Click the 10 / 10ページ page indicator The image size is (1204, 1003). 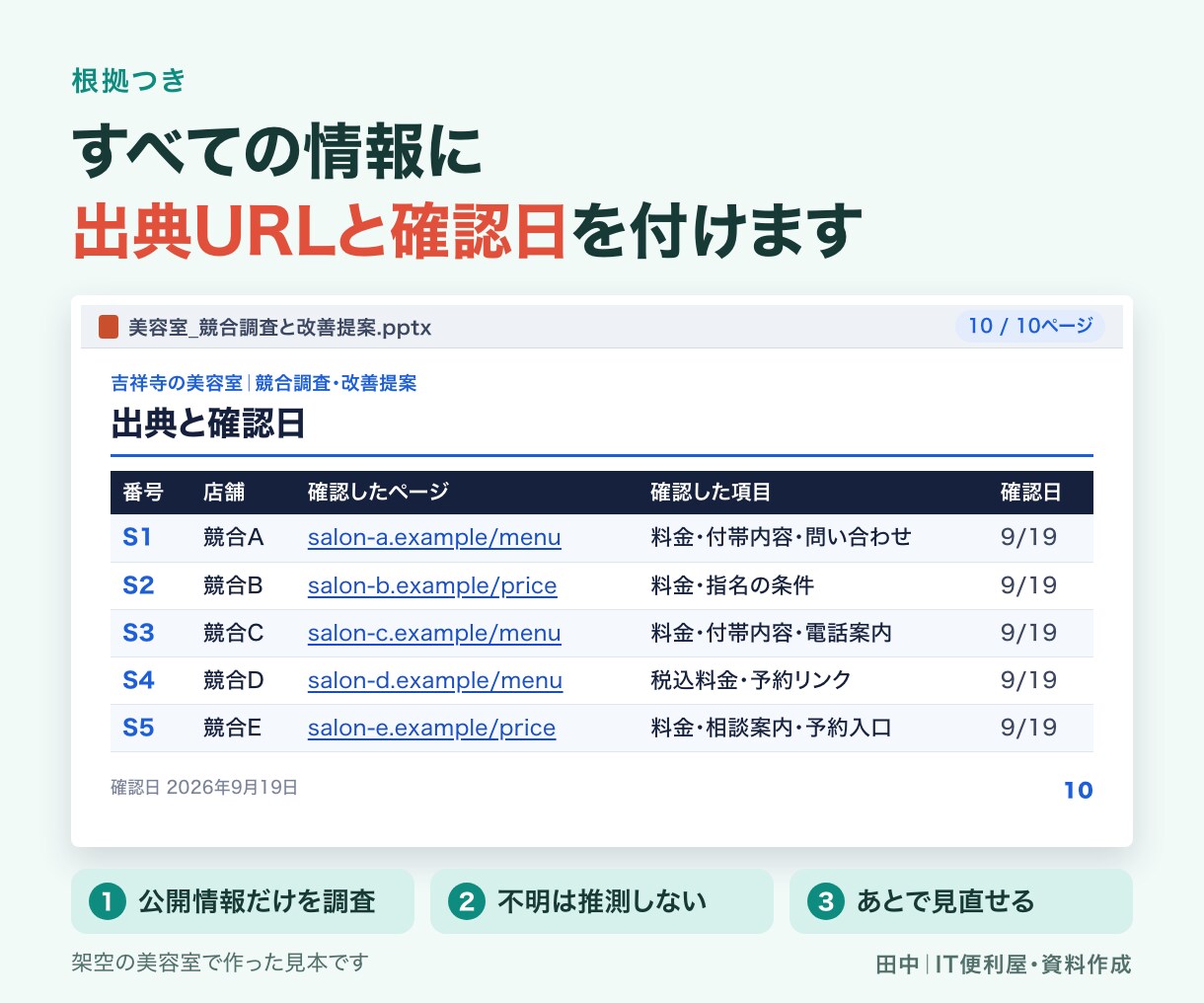pyautogui.click(x=1030, y=326)
